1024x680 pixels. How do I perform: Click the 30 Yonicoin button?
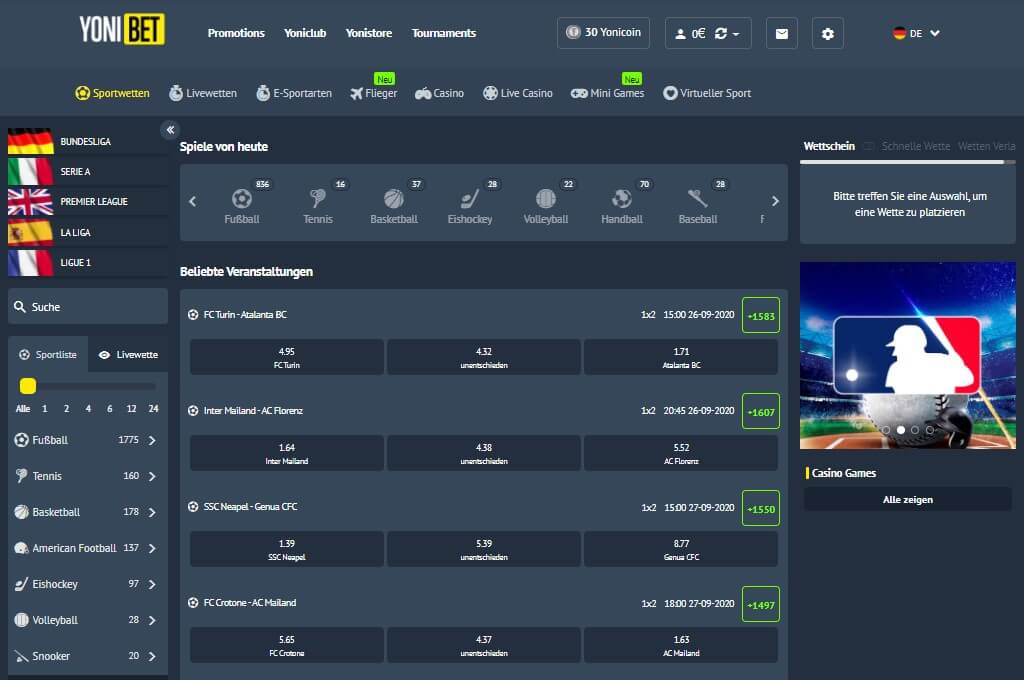click(603, 33)
